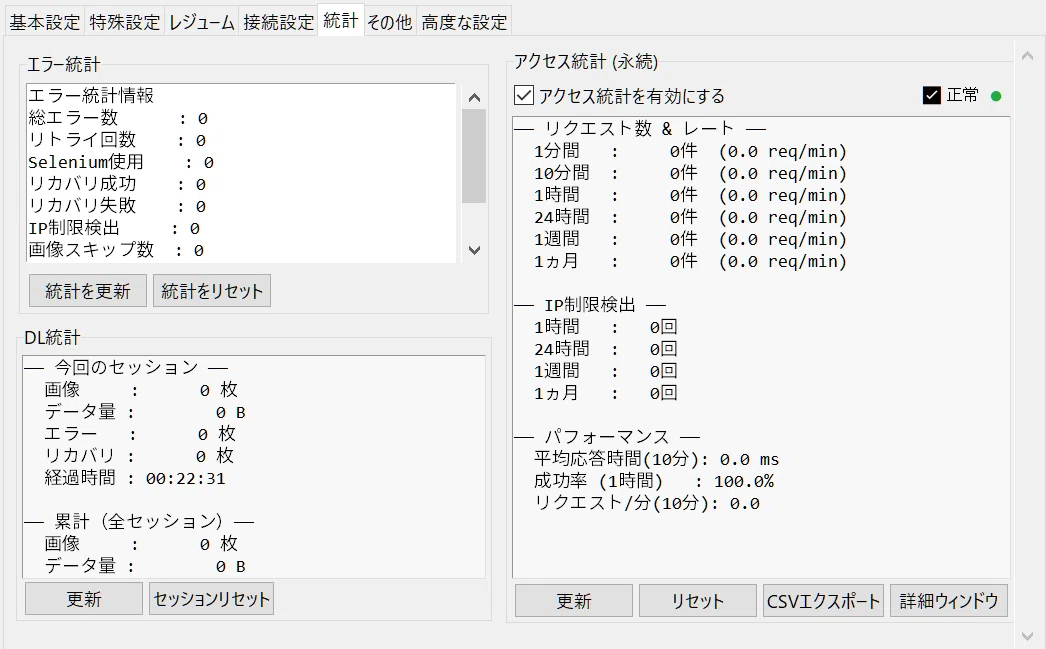This screenshot has width=1046, height=649.
Task: Click the アクセス統計 リセット button
Action: [x=698, y=601]
